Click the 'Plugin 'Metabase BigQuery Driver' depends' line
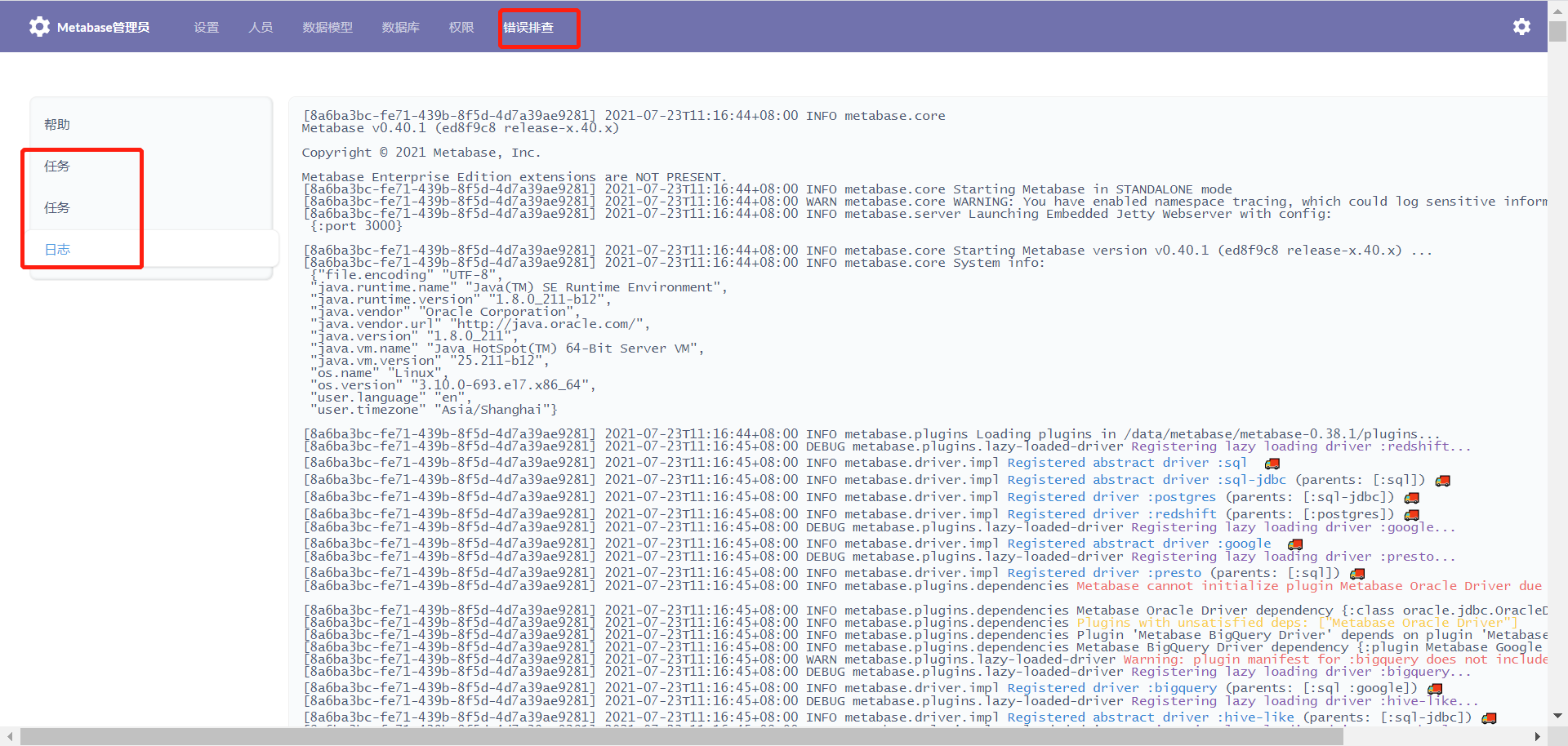Image resolution: width=1568 pixels, height=746 pixels. [x=925, y=635]
